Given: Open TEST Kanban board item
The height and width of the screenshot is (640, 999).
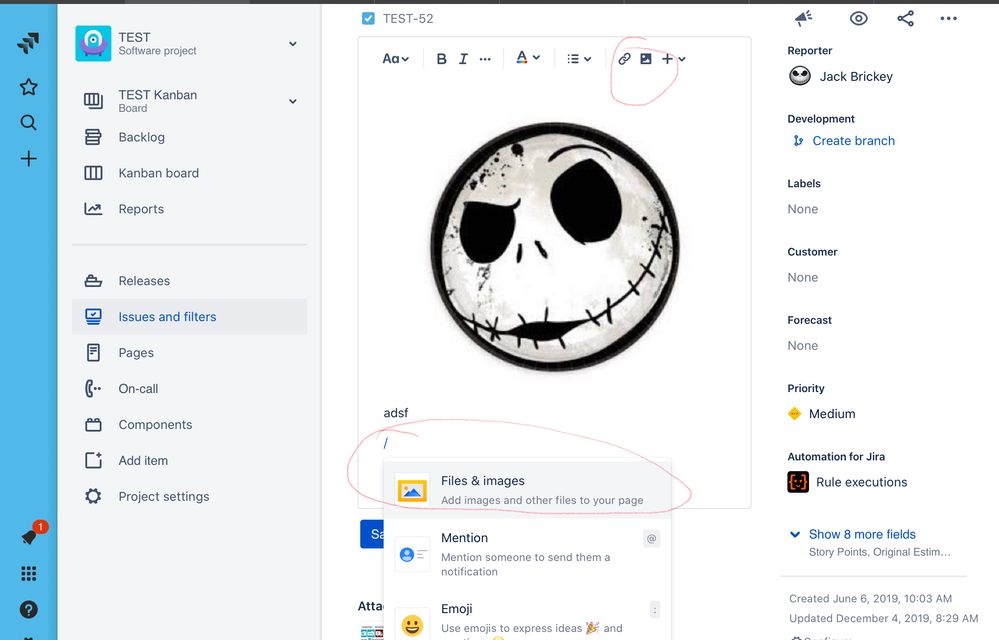Looking at the screenshot, I should [190, 101].
